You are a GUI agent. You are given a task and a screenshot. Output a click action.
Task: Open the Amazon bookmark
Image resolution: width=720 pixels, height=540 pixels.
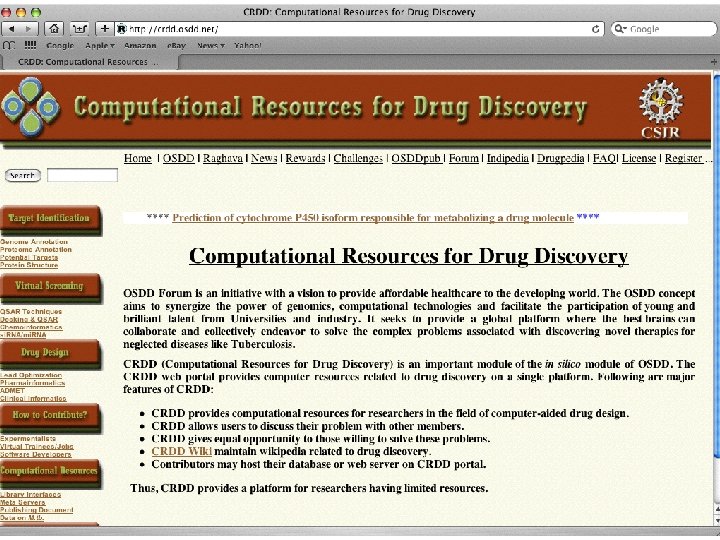tap(140, 45)
